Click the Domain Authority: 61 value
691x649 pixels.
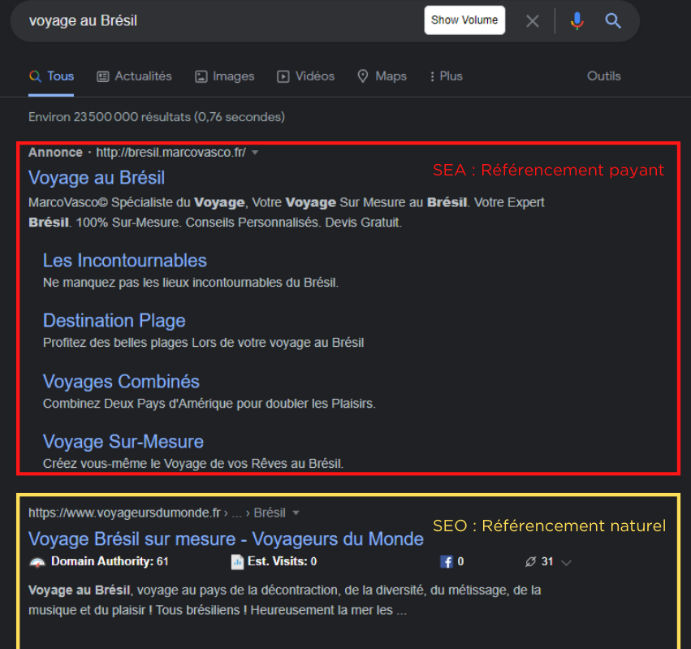tap(110, 561)
